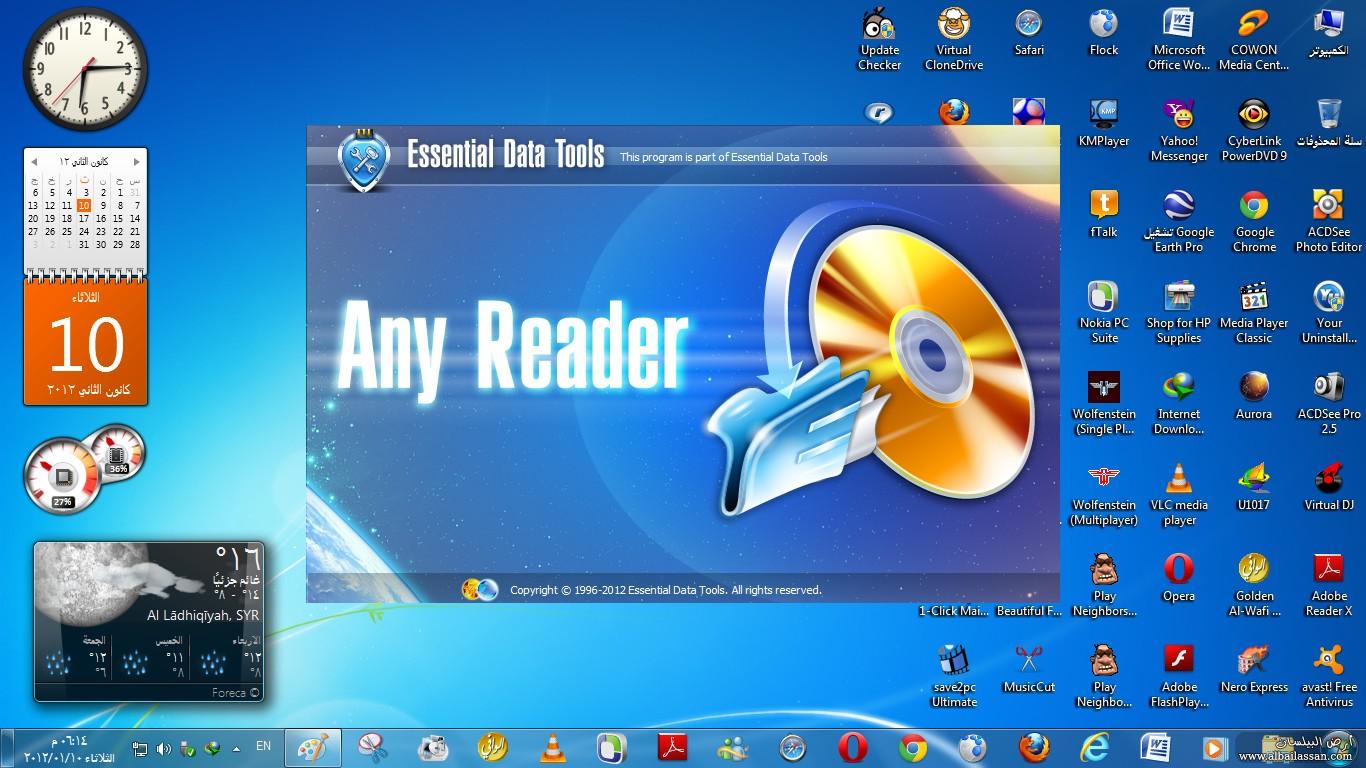The image size is (1366, 768).
Task: Click the volume speaker tray icon
Action: pyautogui.click(x=164, y=748)
